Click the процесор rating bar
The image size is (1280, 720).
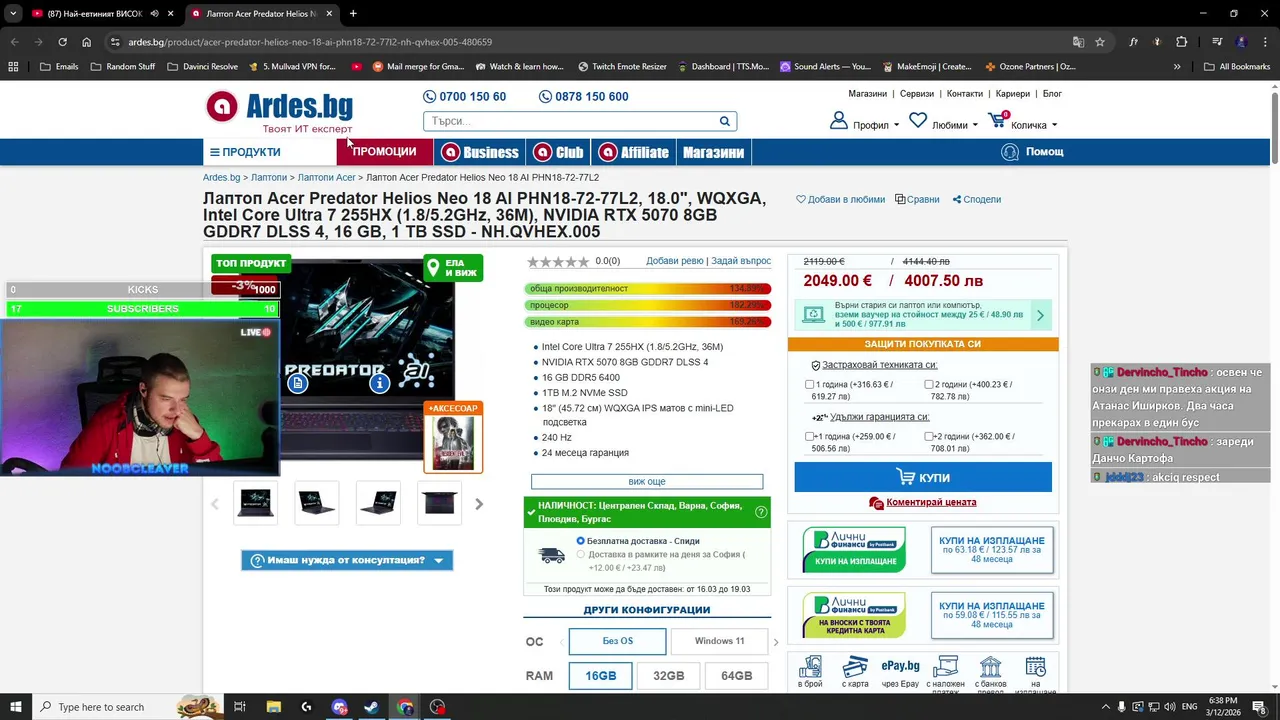pos(647,305)
